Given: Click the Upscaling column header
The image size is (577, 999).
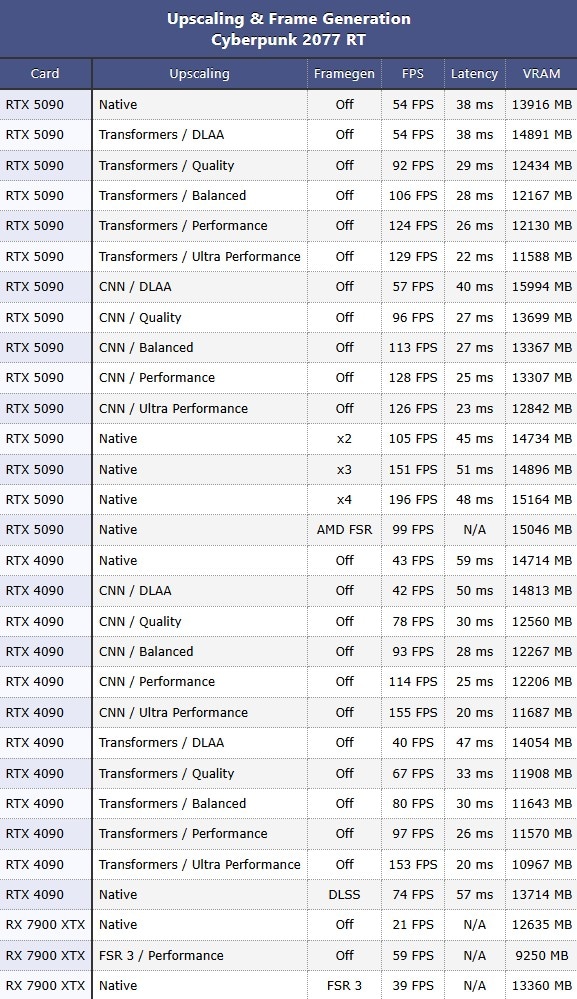Looking at the screenshot, I should coord(199,74).
